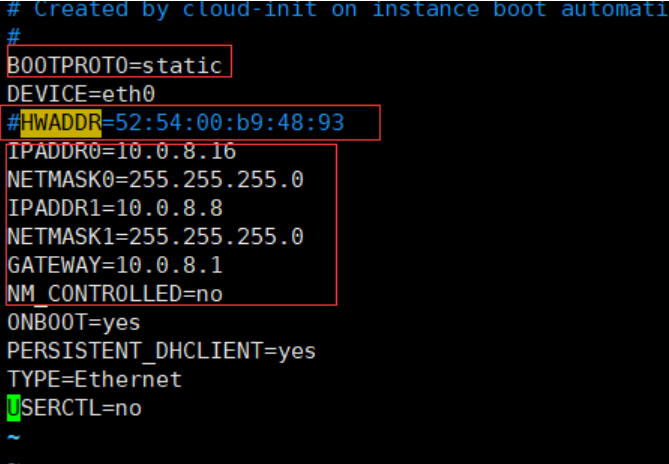Place cursor on DEVICE=eth0 line
The image size is (669, 464).
click(x=81, y=94)
